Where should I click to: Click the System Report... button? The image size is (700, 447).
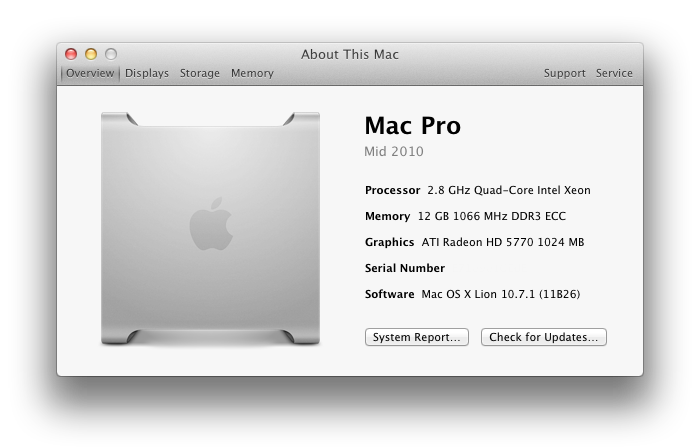[x=417, y=337]
